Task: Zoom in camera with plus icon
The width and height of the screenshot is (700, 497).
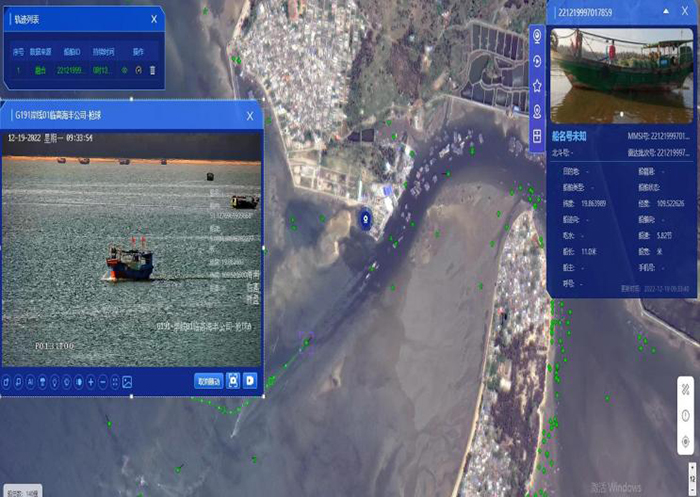Action: [91, 381]
